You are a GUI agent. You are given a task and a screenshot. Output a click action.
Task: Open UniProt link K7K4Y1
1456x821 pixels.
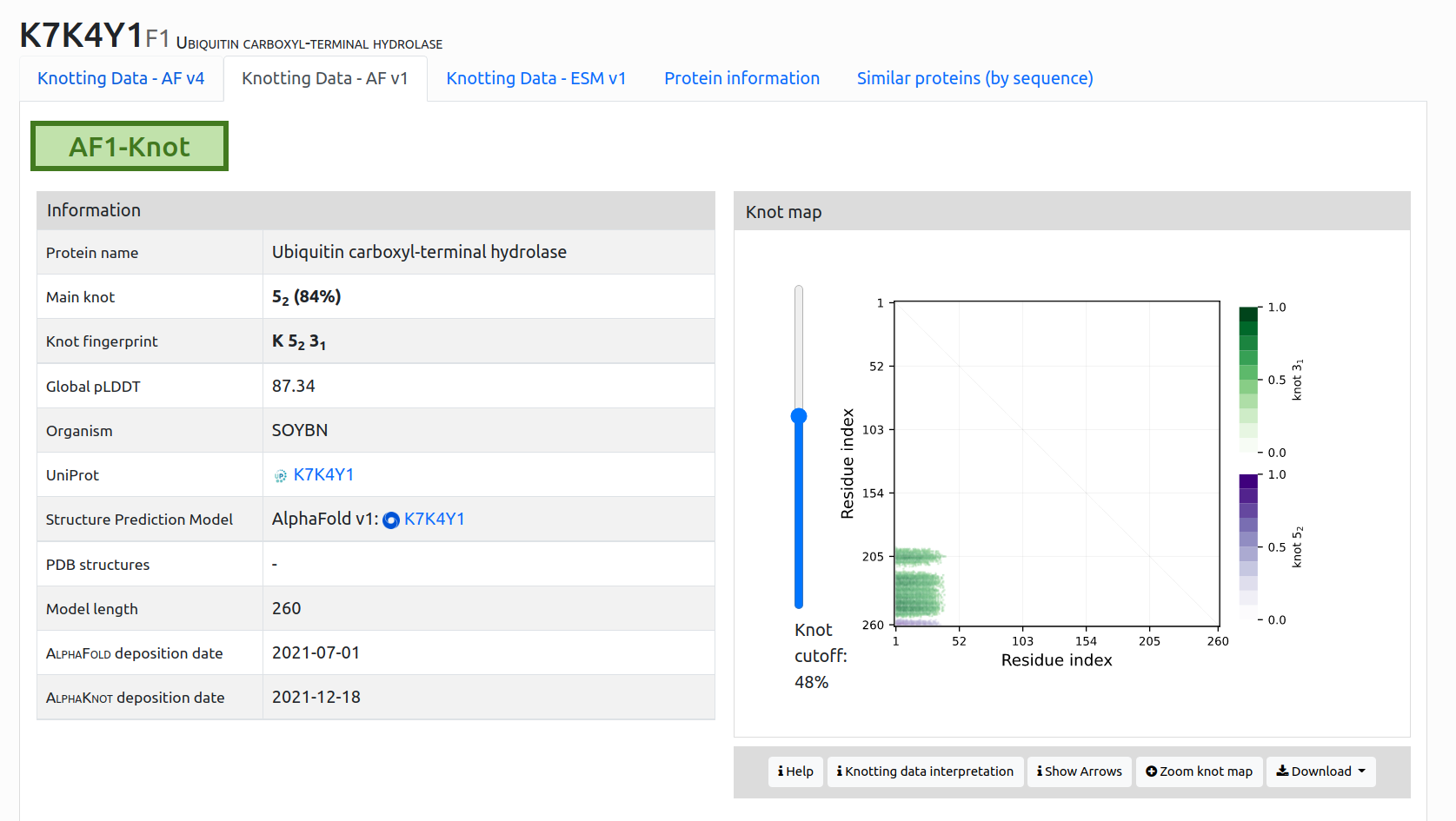(323, 474)
